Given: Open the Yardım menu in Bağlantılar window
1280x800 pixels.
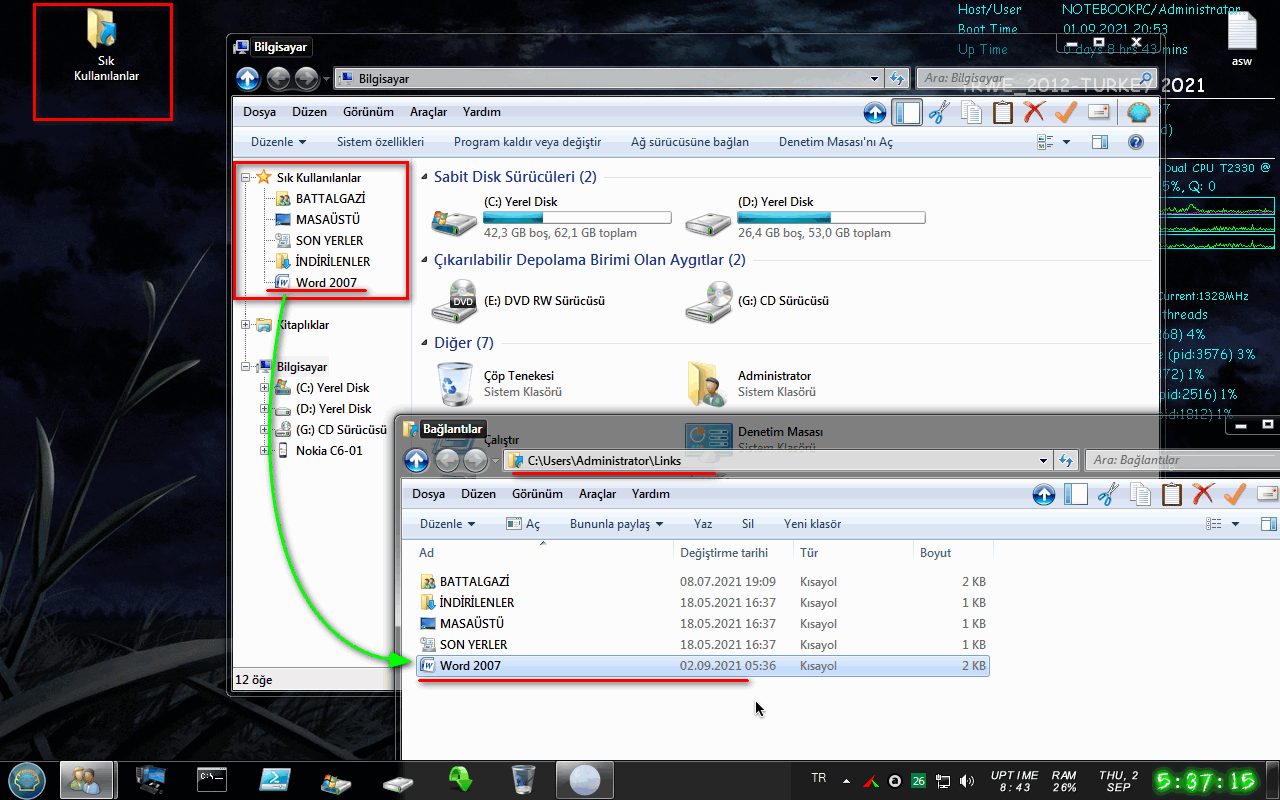Looking at the screenshot, I should click(x=651, y=494).
